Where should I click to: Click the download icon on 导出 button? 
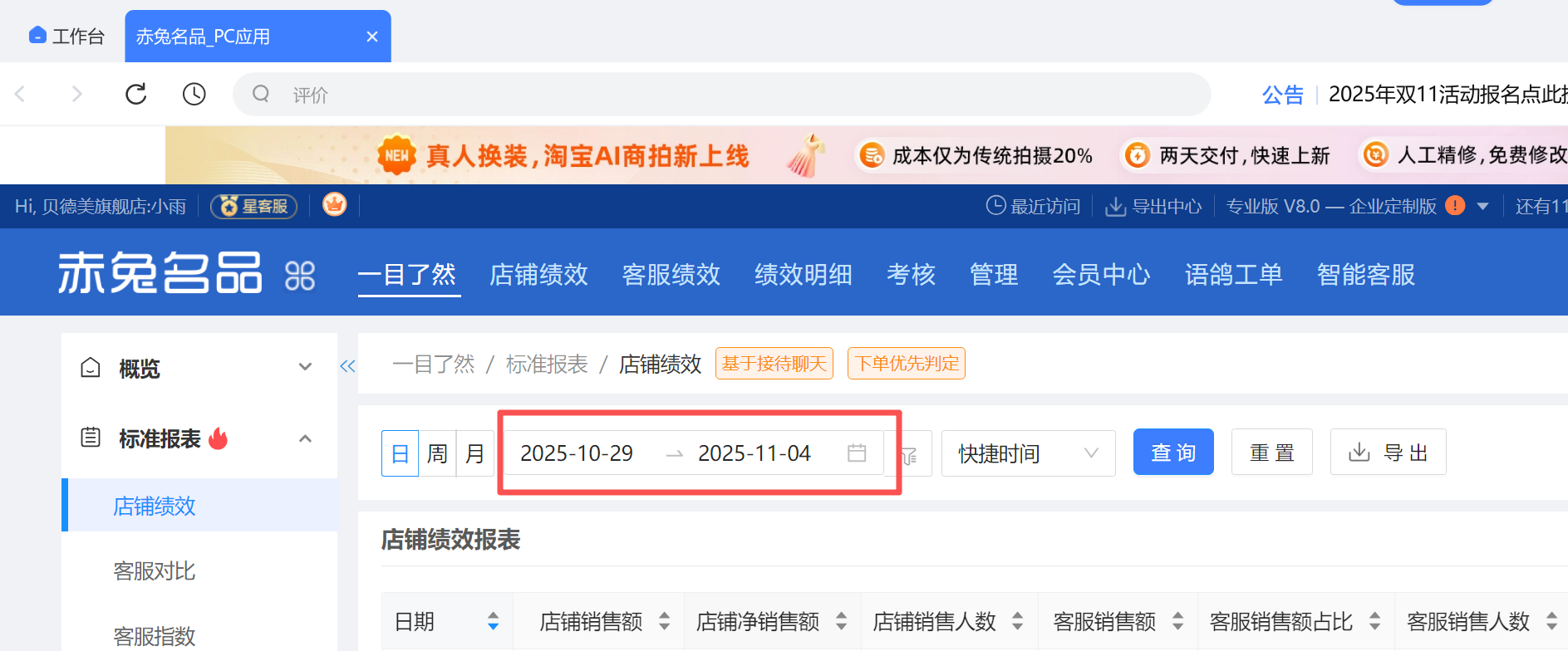pyautogui.click(x=1359, y=452)
